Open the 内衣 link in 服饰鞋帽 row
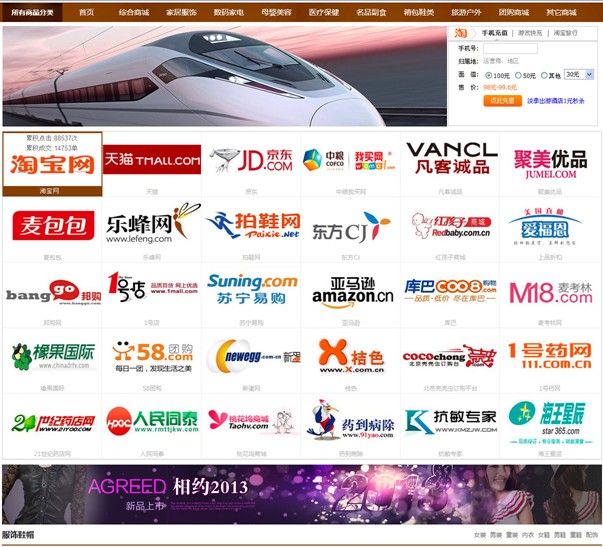The width and height of the screenshot is (603, 547). tap(528, 535)
